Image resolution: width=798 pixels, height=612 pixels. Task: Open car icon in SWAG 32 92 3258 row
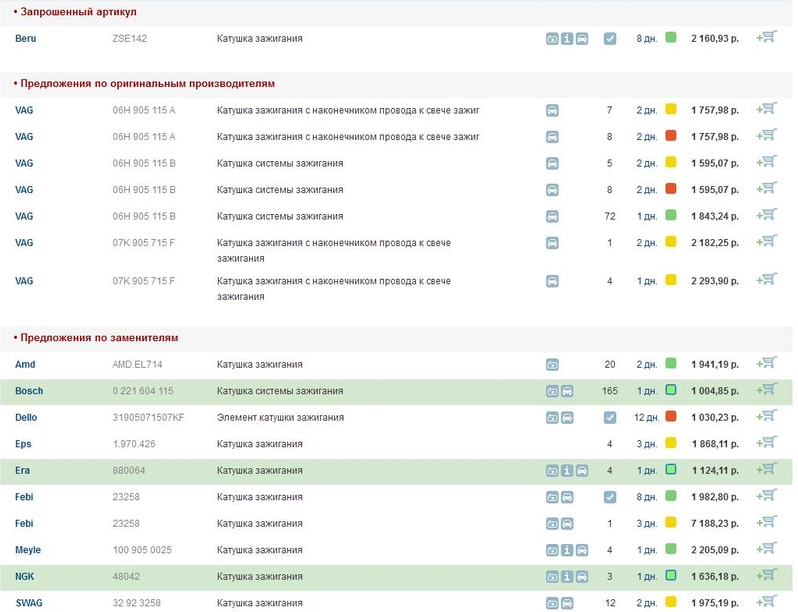[x=566, y=603]
